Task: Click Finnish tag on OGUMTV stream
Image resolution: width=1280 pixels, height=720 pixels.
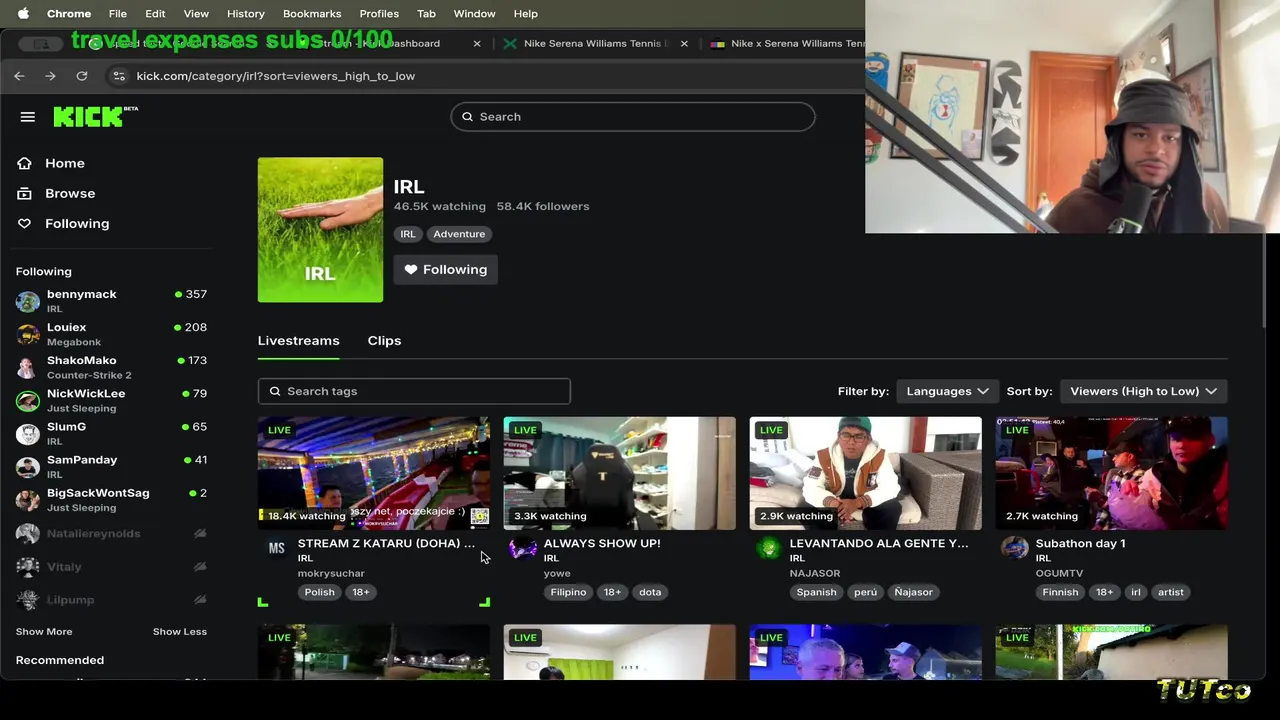Action: point(1060,592)
